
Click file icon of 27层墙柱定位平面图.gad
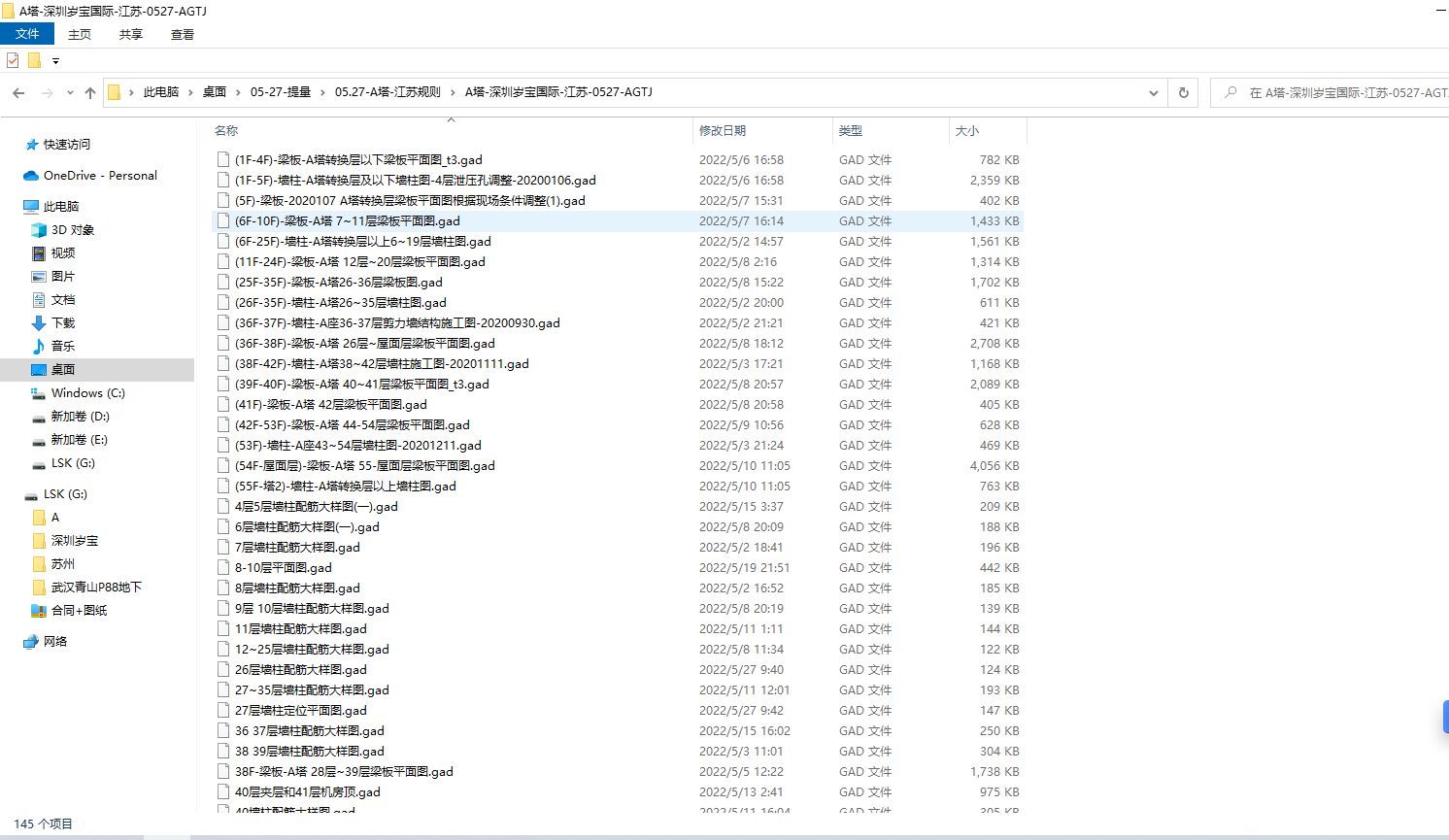point(223,710)
